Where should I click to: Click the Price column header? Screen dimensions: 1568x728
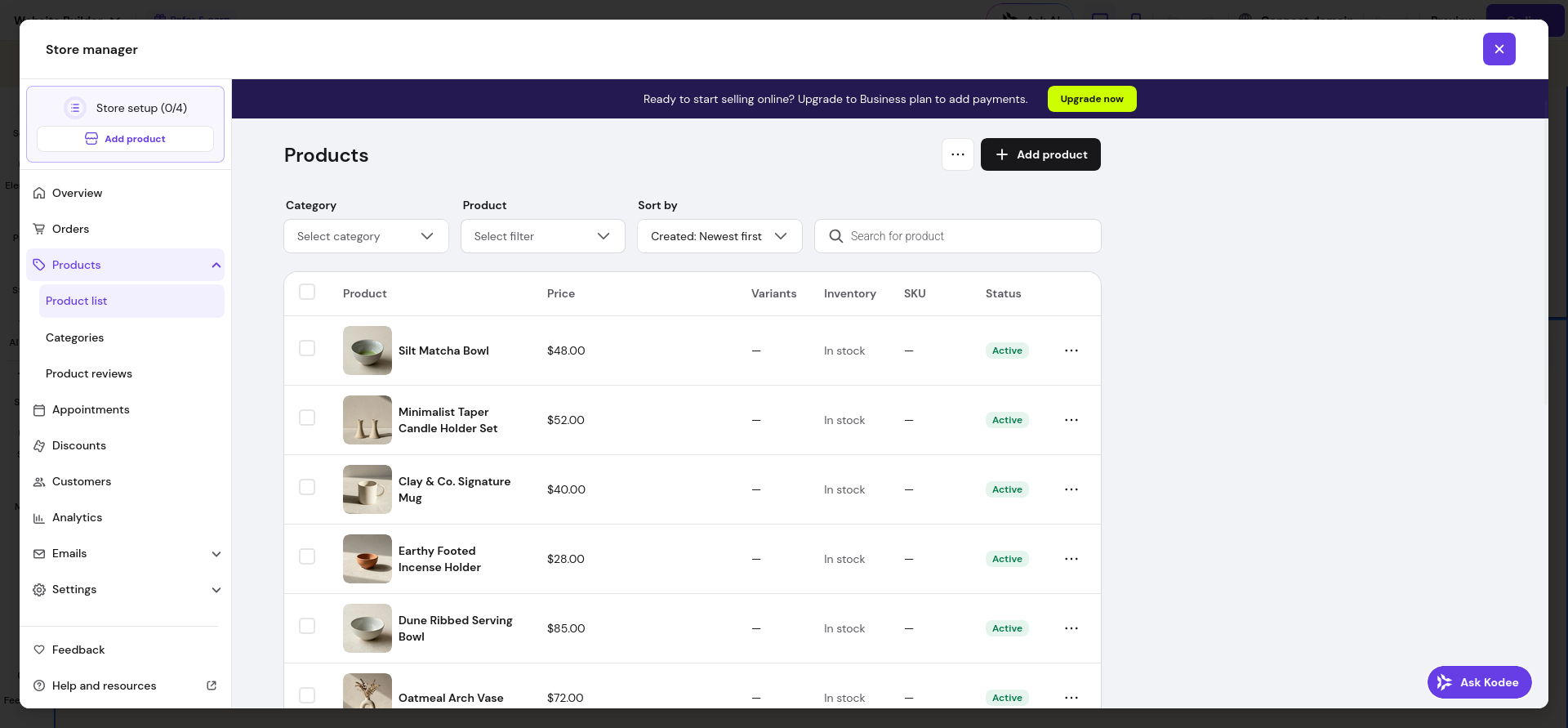561,293
